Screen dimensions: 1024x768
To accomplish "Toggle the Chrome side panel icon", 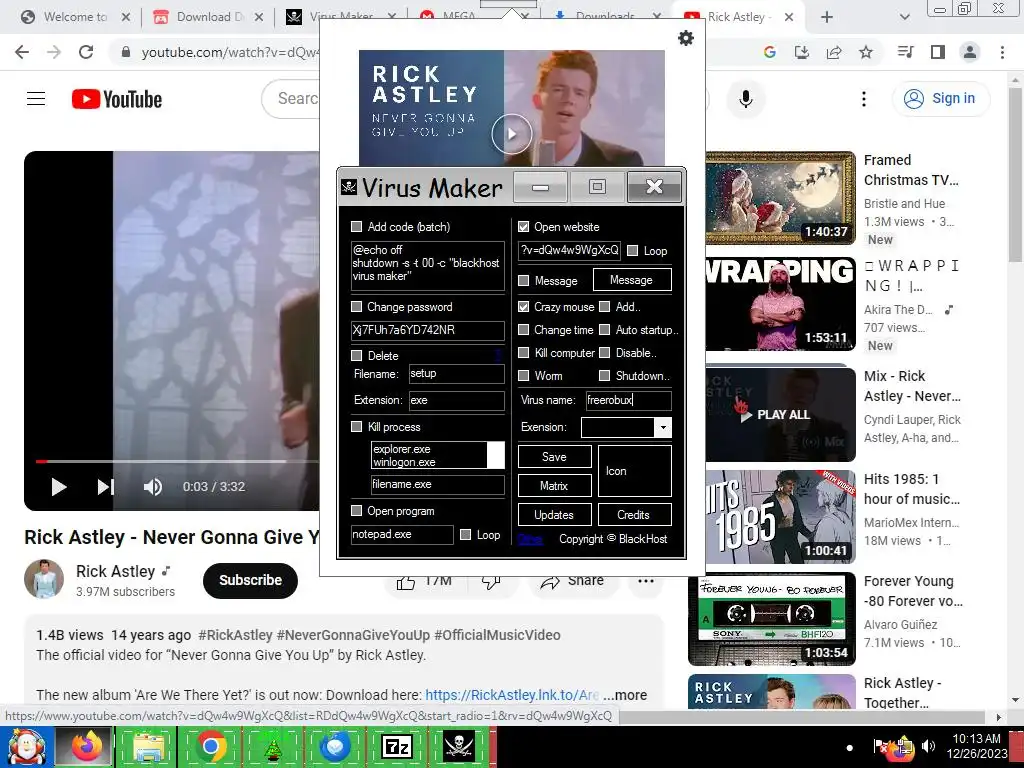I will tap(938, 52).
